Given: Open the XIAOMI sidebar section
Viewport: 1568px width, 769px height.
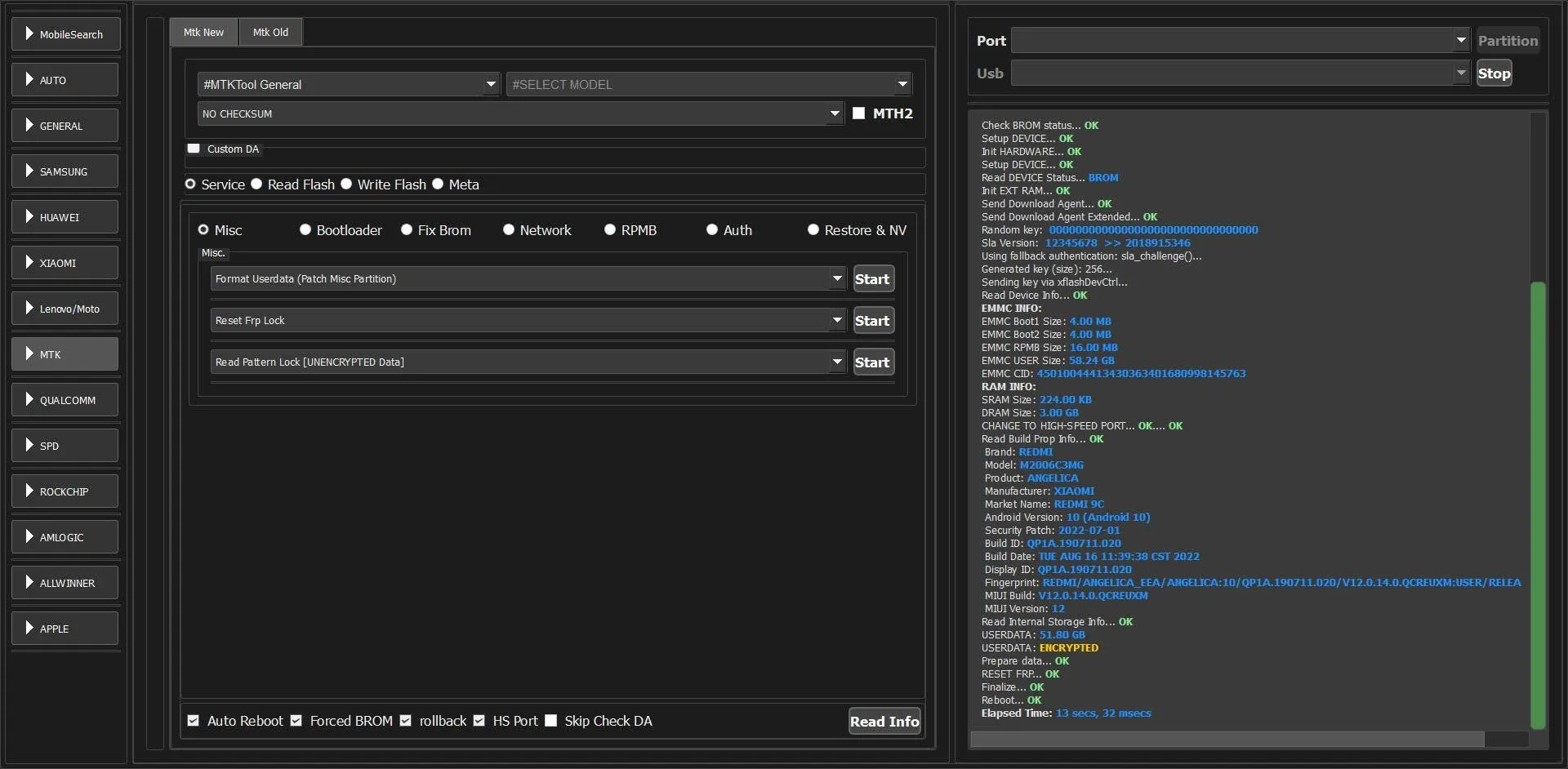Looking at the screenshot, I should [x=65, y=263].
